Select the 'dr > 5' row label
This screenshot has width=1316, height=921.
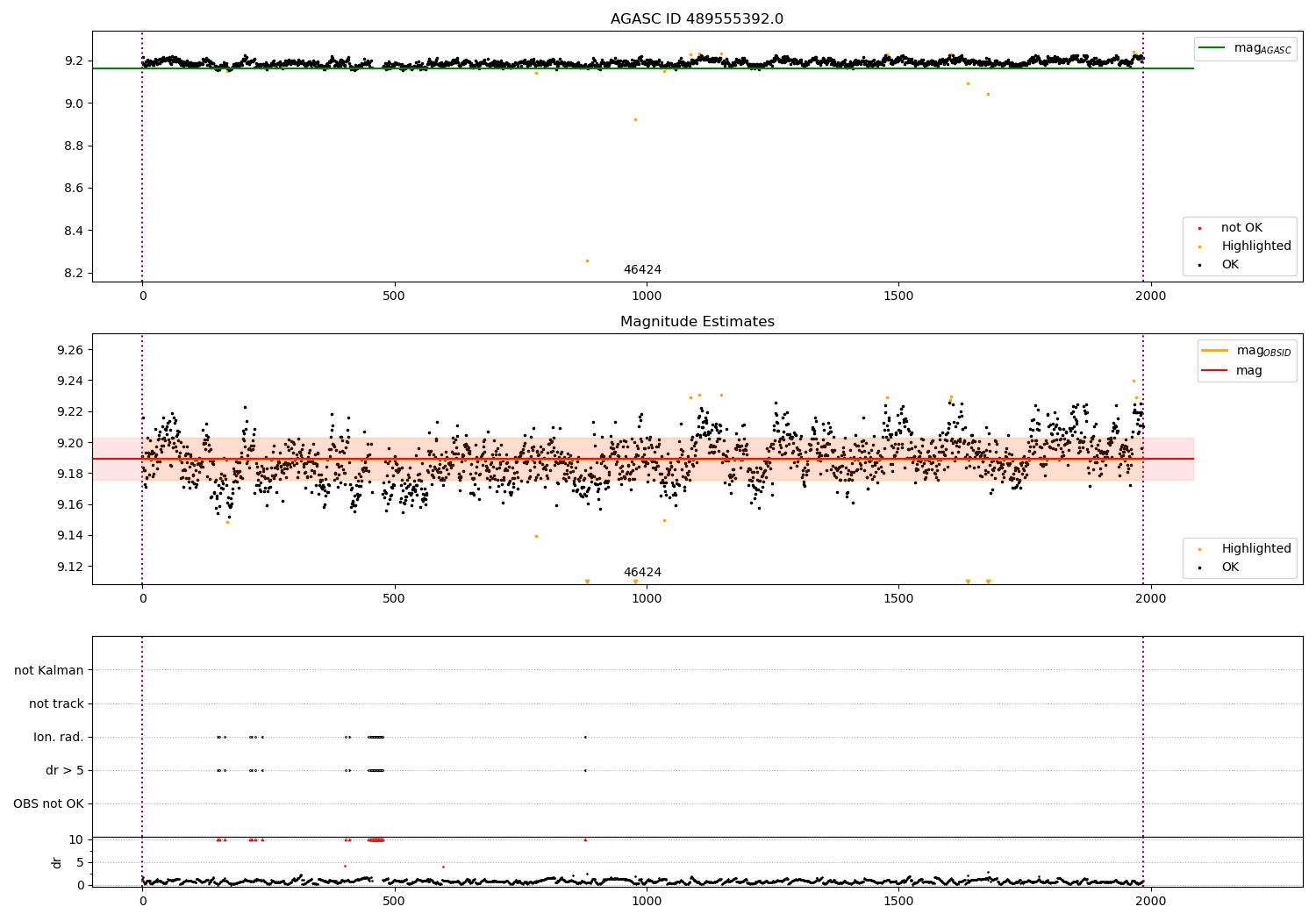[x=65, y=770]
